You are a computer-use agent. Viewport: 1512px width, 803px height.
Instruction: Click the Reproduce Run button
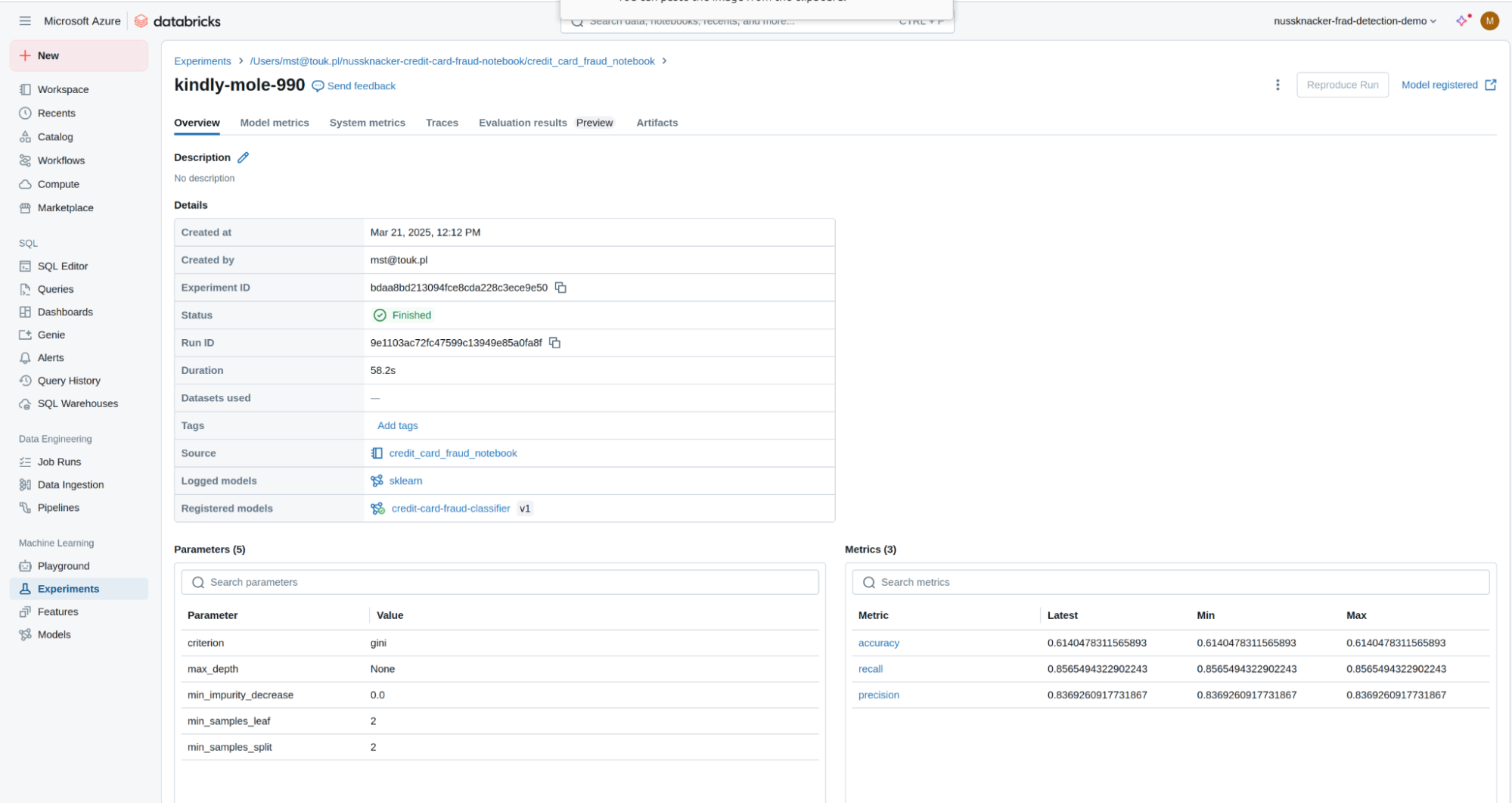click(x=1343, y=85)
